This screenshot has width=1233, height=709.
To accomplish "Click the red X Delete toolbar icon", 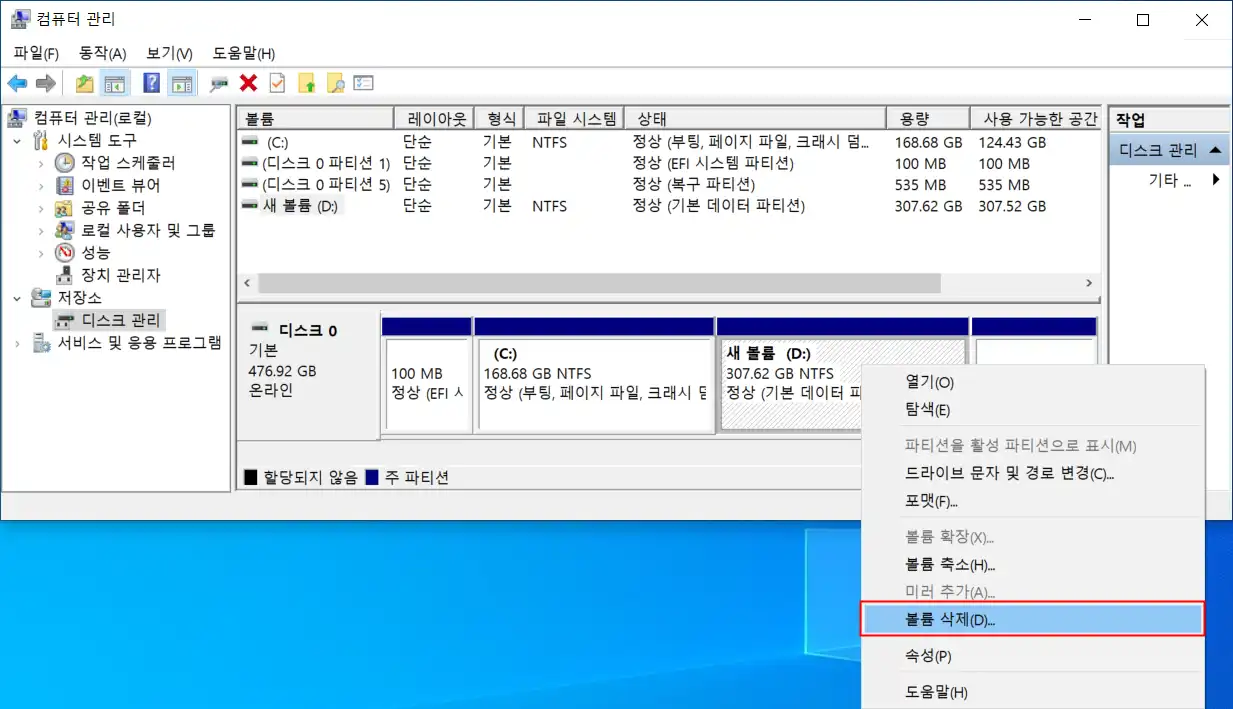I will (249, 84).
